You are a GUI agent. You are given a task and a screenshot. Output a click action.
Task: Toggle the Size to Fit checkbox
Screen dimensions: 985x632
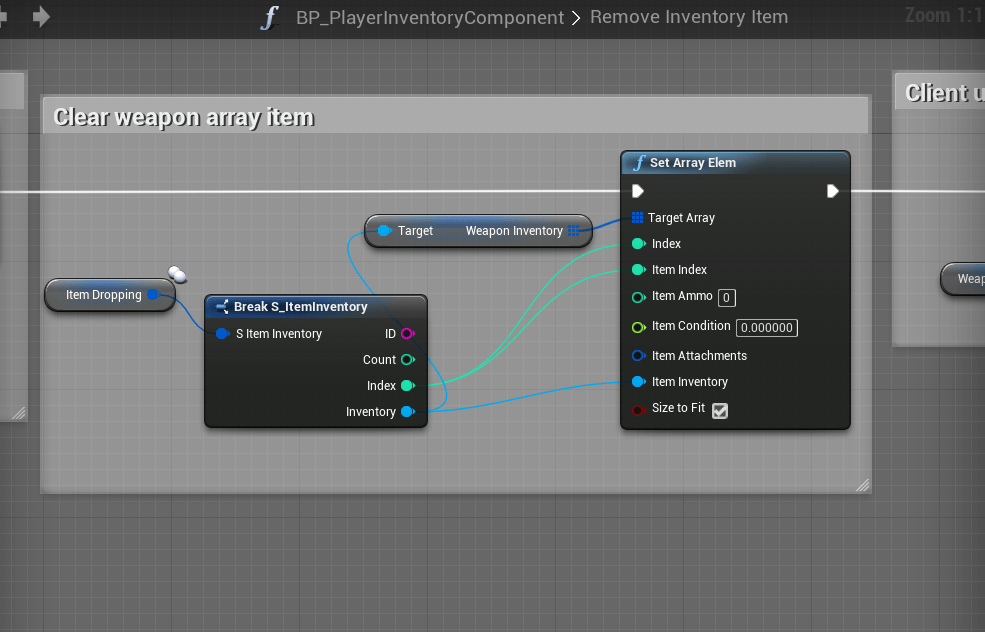[719, 410]
